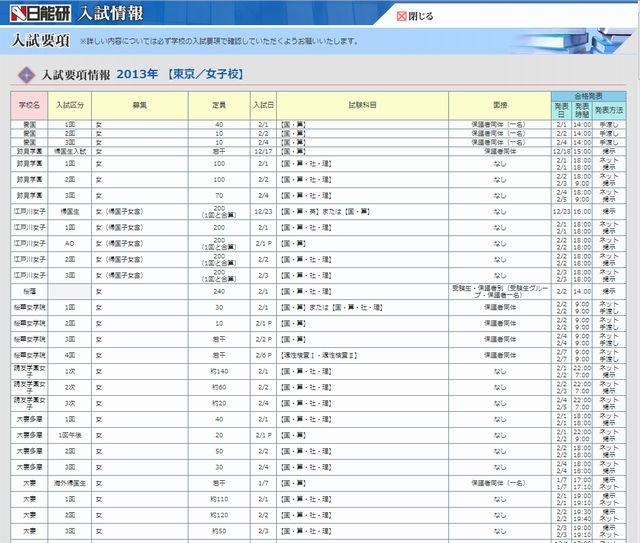Click the pink 学校名 column header
The height and width of the screenshot is (543, 640).
[x=30, y=104]
